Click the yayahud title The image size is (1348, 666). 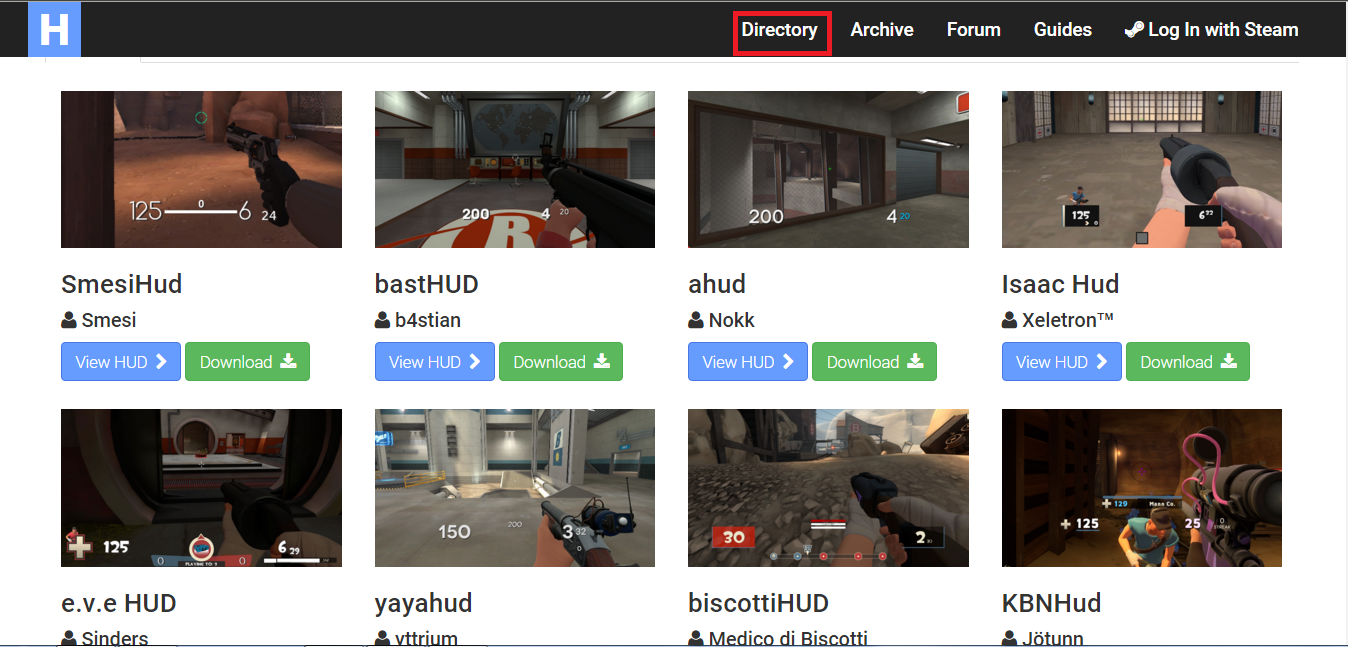click(424, 603)
